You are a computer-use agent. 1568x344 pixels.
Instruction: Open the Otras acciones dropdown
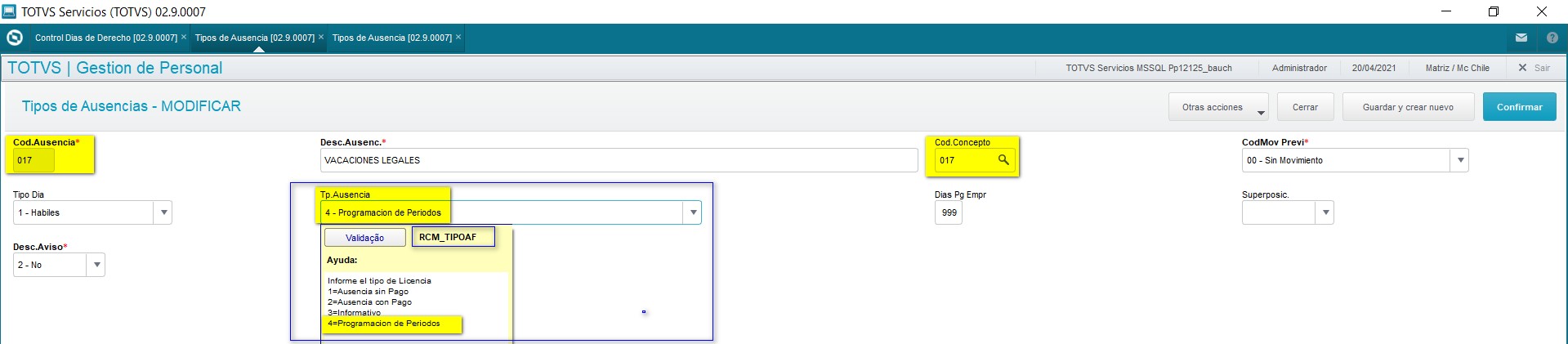[1218, 107]
